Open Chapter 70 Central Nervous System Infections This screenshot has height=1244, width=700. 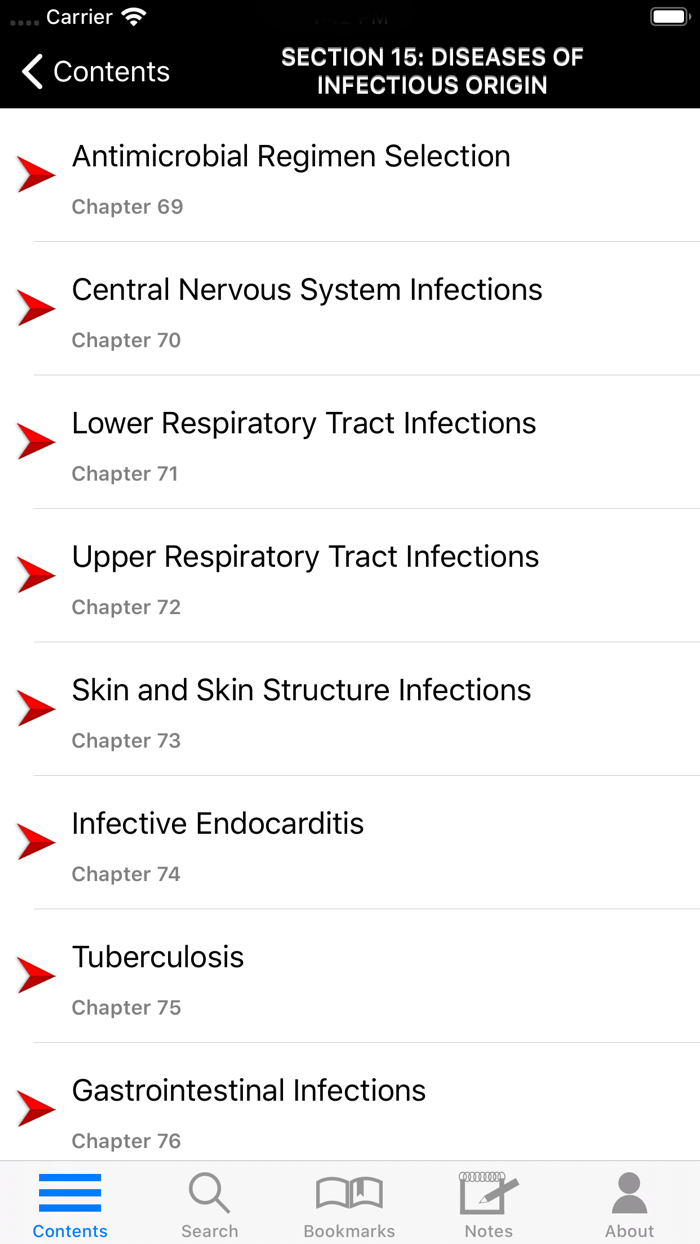306,290
